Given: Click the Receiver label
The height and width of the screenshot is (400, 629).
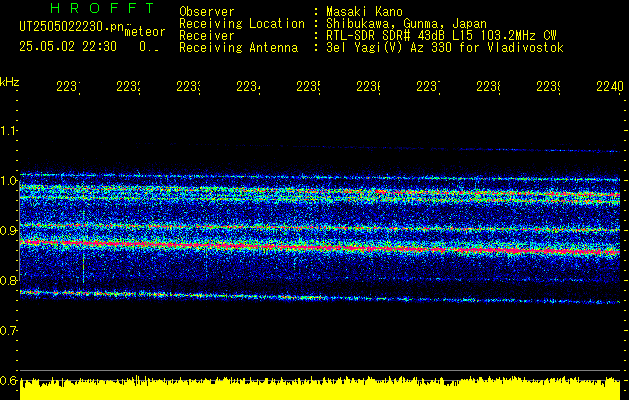Looking at the screenshot, I should 207,36.
